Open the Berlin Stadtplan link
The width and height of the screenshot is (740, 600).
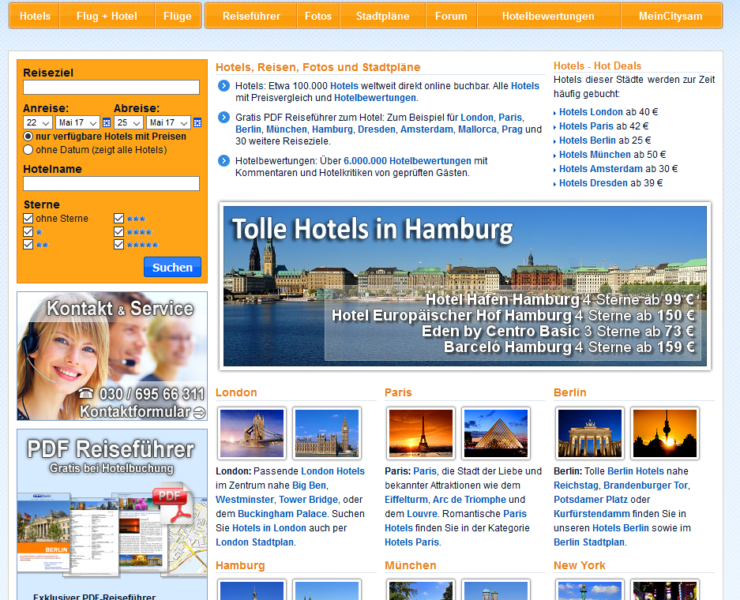(589, 542)
